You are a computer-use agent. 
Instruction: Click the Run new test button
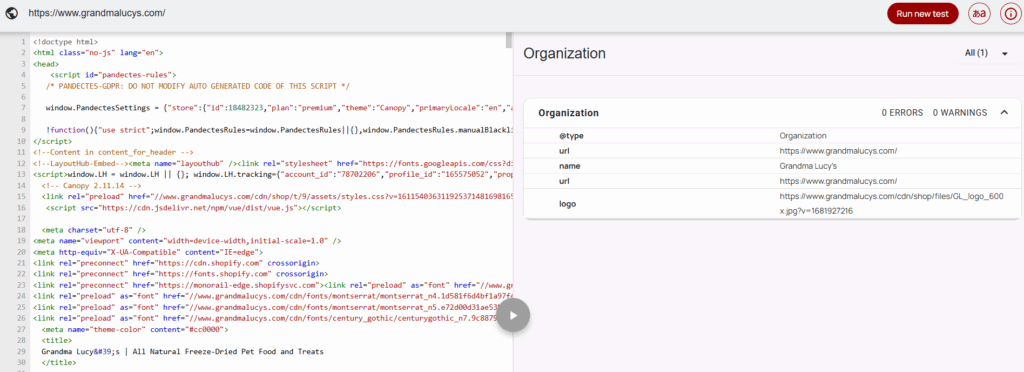coord(922,13)
